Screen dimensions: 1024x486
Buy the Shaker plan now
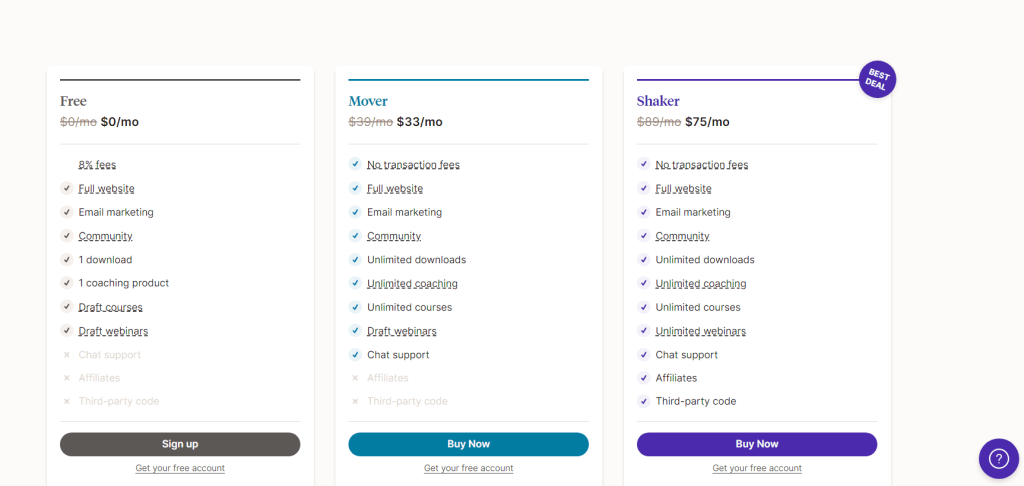pos(757,444)
